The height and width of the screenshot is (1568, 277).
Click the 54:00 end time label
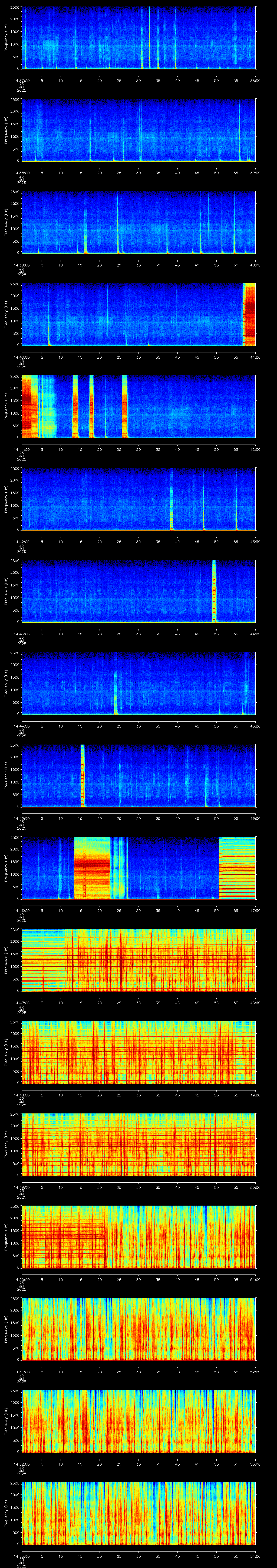coord(255,1556)
